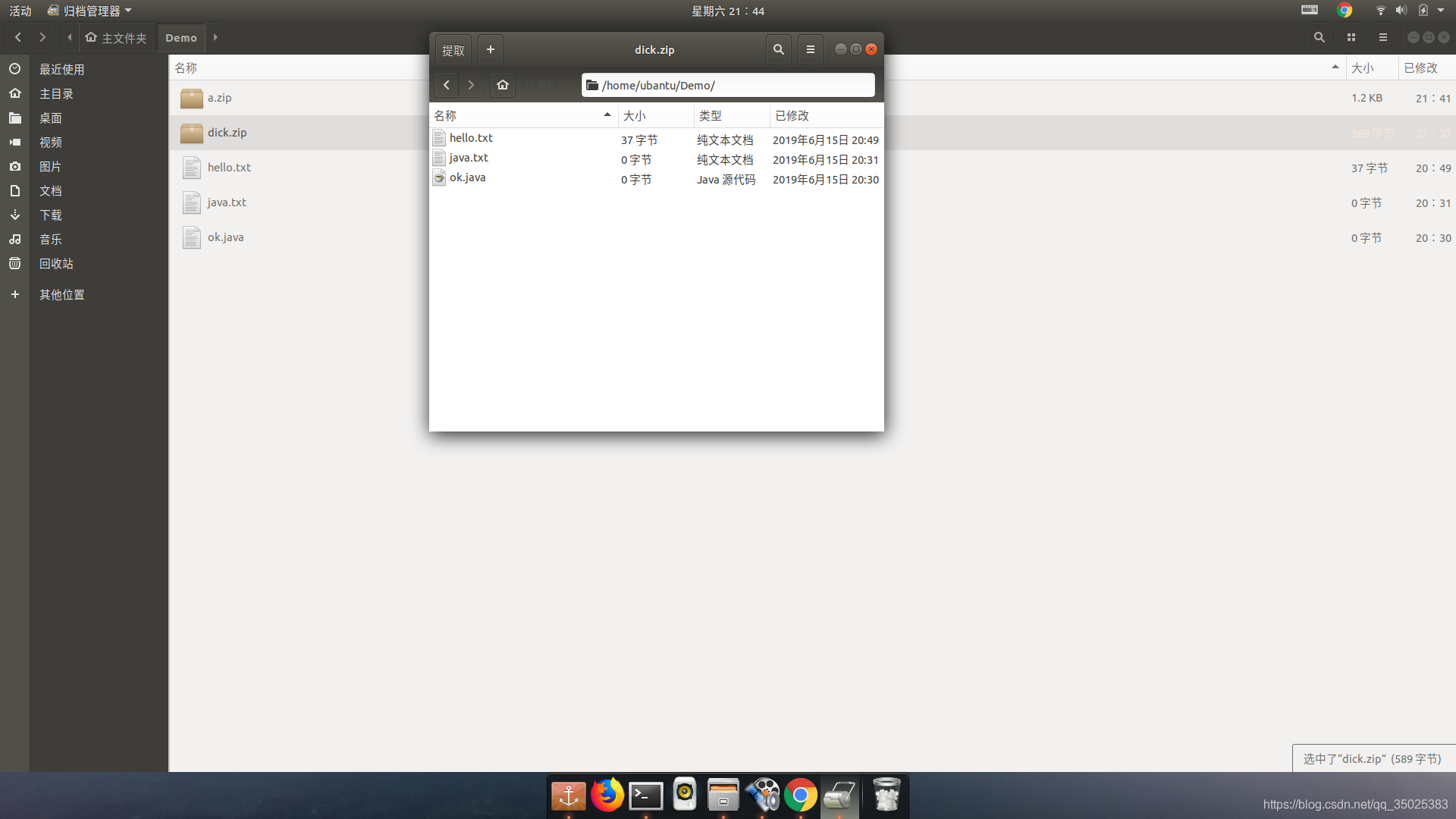Open Chrome from the dock
1456x819 pixels.
point(800,795)
